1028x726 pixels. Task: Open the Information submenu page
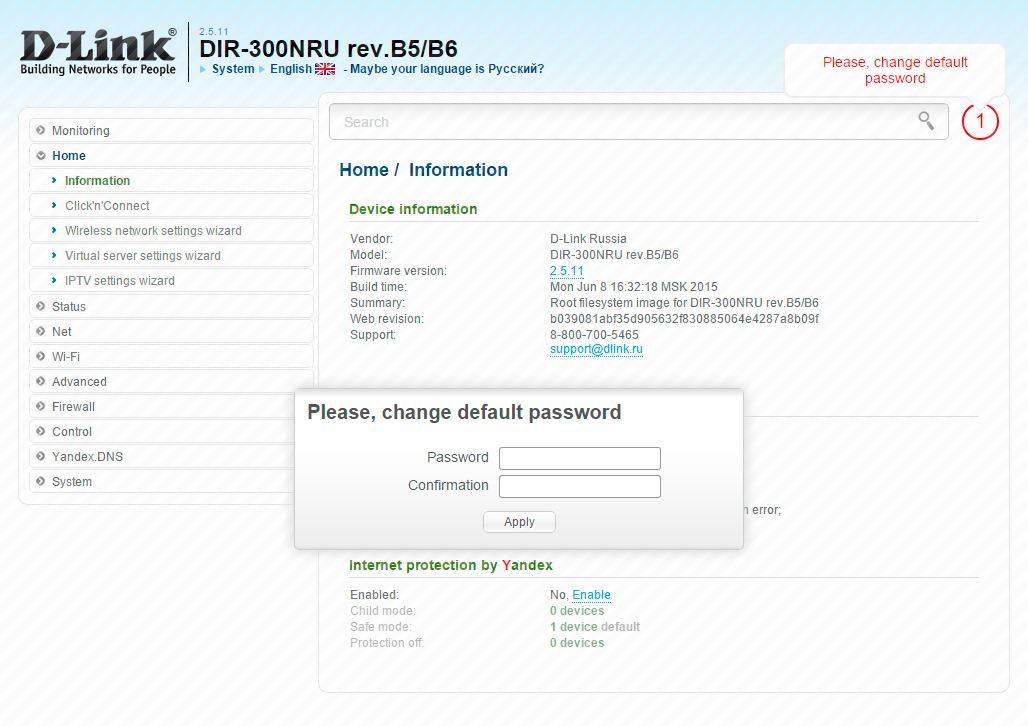click(x=171, y=180)
